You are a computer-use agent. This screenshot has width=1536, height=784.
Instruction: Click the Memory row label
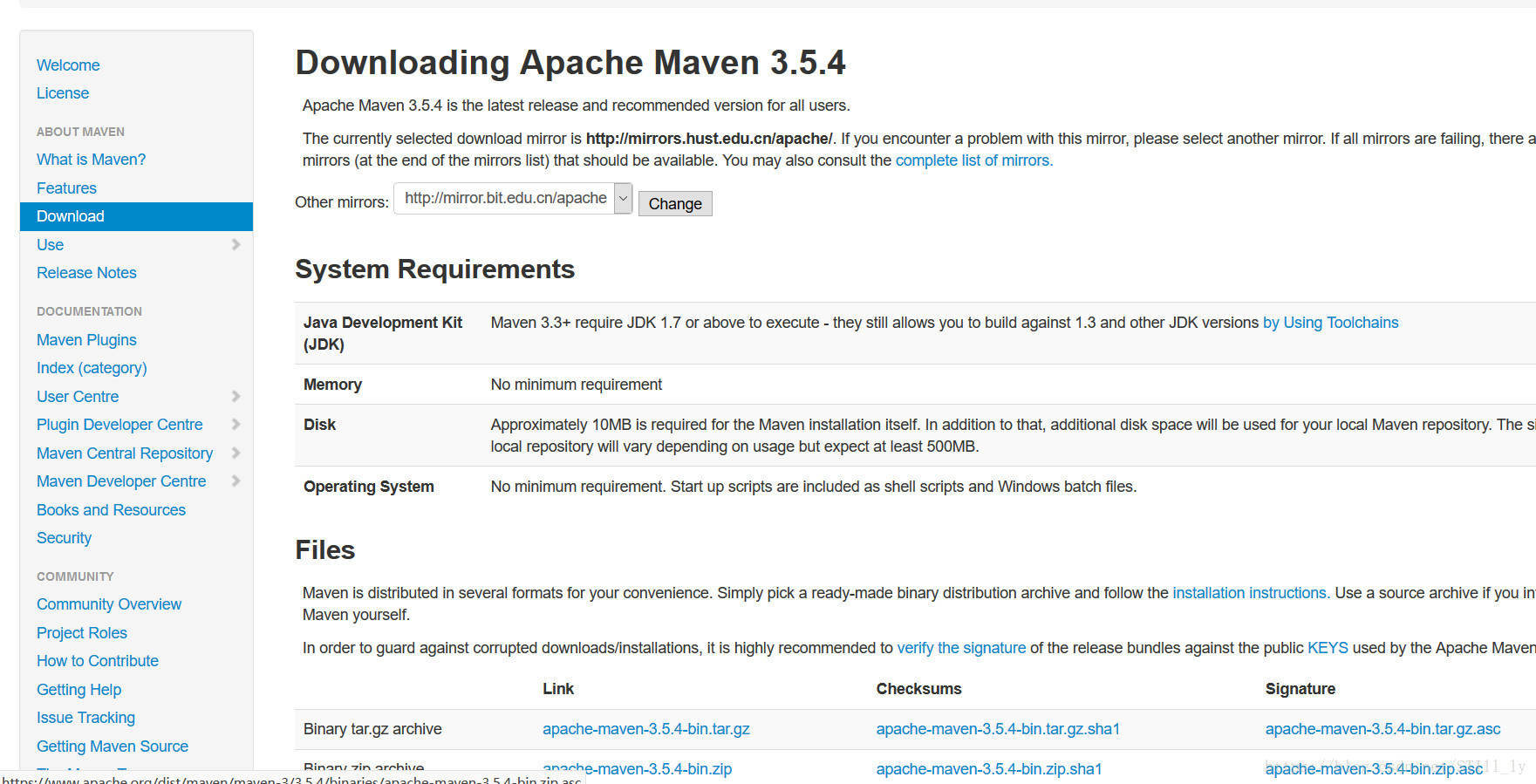point(332,385)
